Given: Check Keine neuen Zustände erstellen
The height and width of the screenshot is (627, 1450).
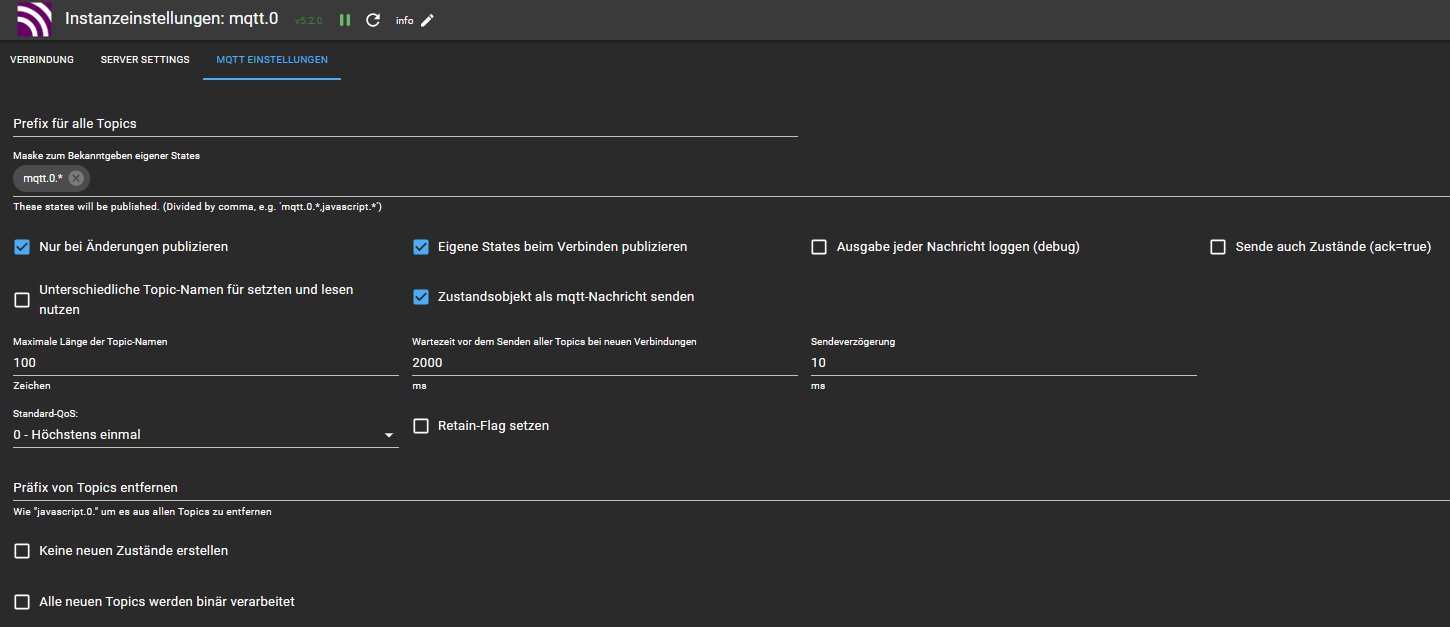Looking at the screenshot, I should (x=22, y=551).
